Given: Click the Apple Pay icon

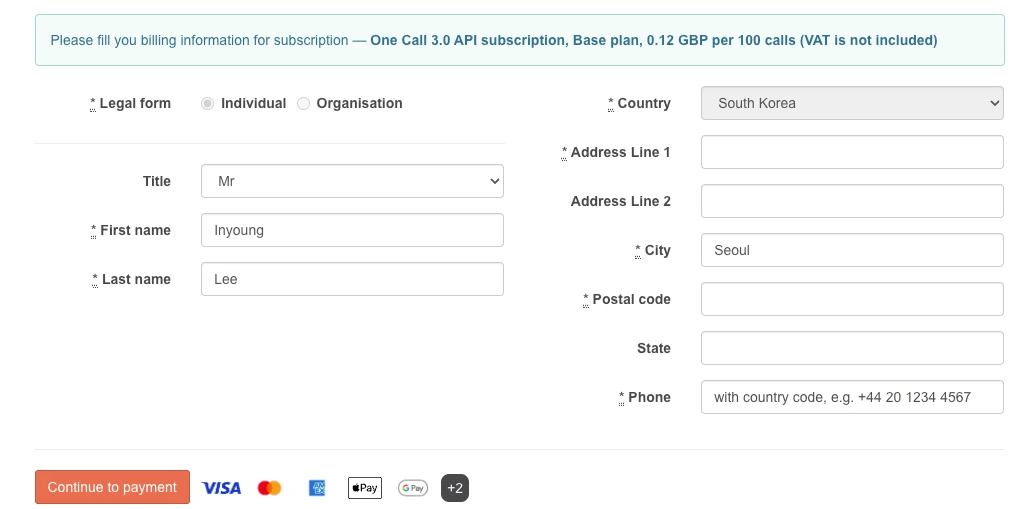Looking at the screenshot, I should click(x=365, y=488).
